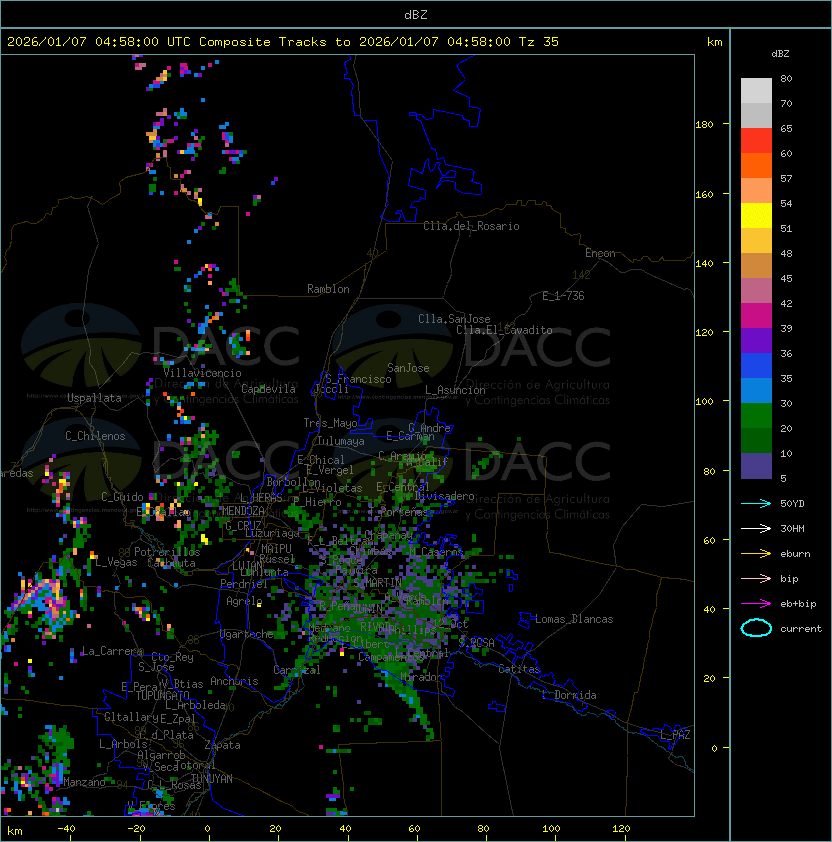
Task: Click the '180' km vertical axis label
Action: (x=704, y=125)
